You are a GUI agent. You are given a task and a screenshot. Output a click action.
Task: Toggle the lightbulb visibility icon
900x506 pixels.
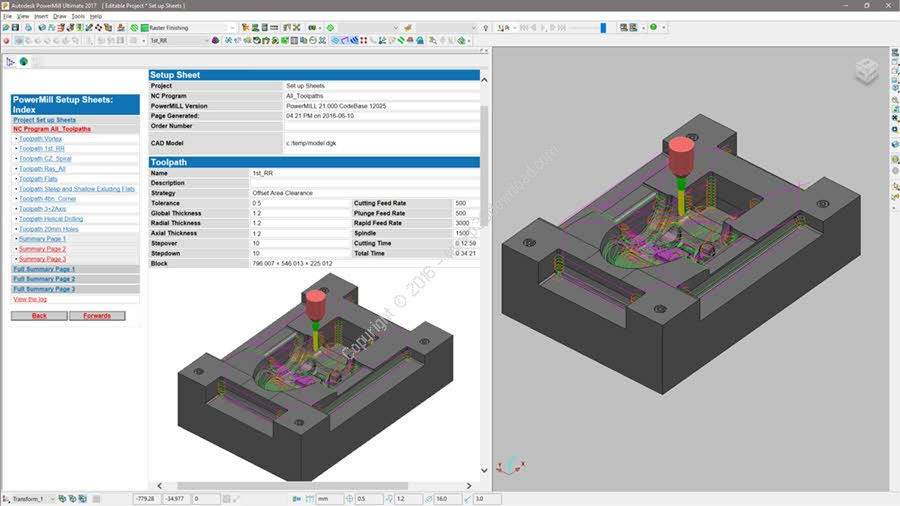pyautogui.click(x=486, y=28)
